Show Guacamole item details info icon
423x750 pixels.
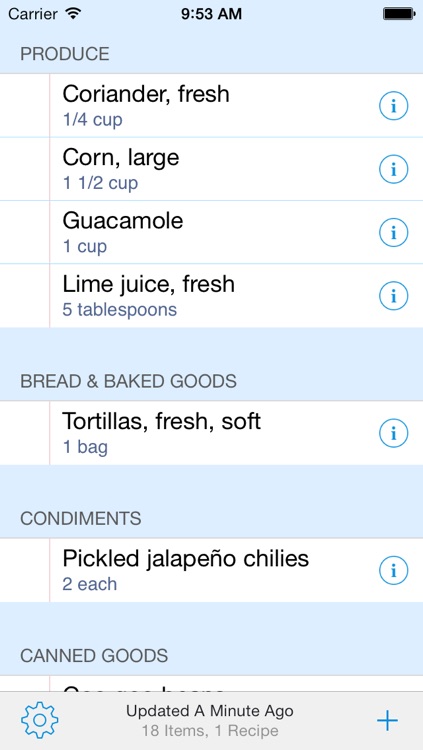pos(393,232)
